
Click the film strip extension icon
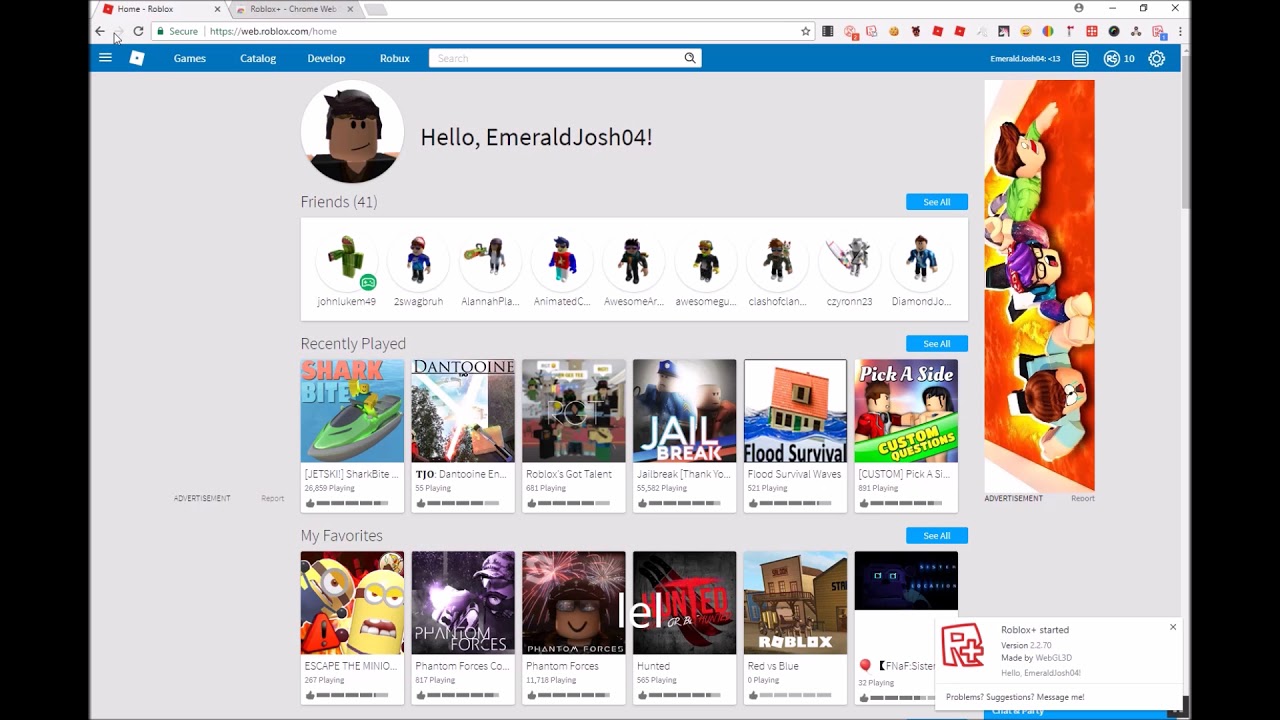tap(828, 31)
